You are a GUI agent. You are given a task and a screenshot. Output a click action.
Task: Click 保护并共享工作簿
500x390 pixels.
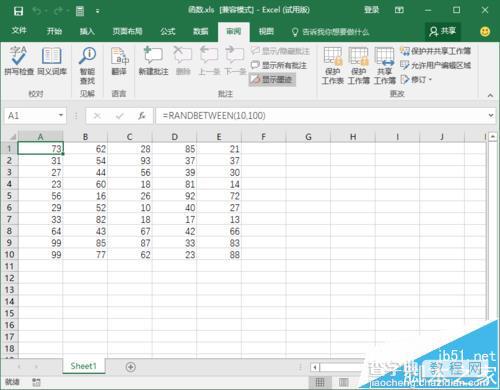tap(435, 51)
